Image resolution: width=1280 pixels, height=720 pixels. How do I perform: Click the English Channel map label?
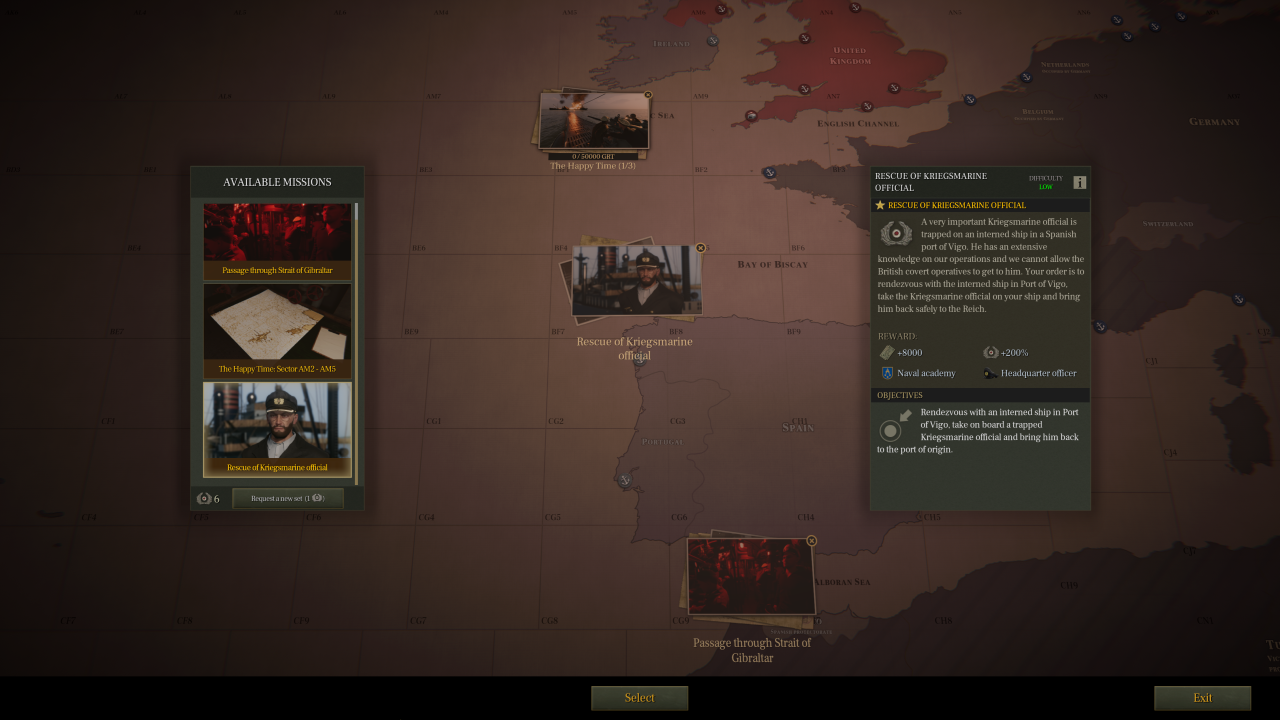(x=857, y=124)
